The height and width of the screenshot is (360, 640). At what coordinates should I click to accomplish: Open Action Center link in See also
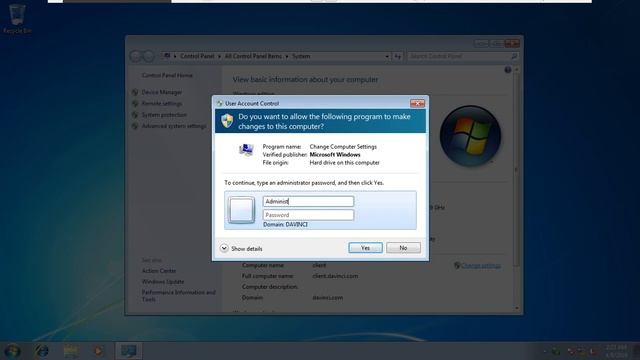[159, 271]
